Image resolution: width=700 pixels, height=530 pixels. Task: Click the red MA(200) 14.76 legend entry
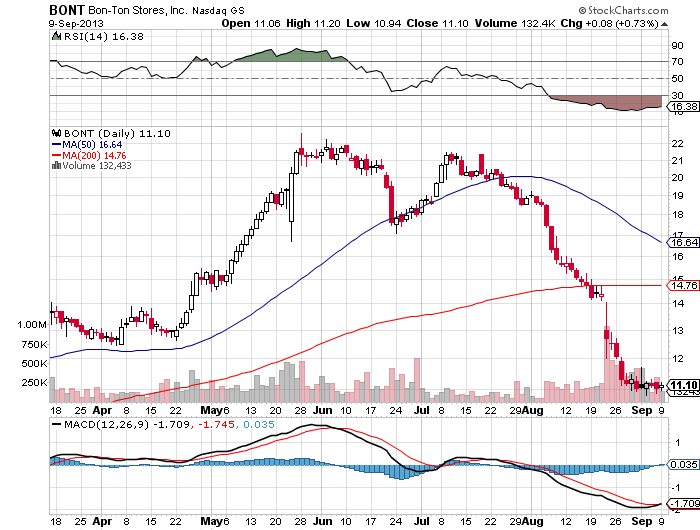89,155
